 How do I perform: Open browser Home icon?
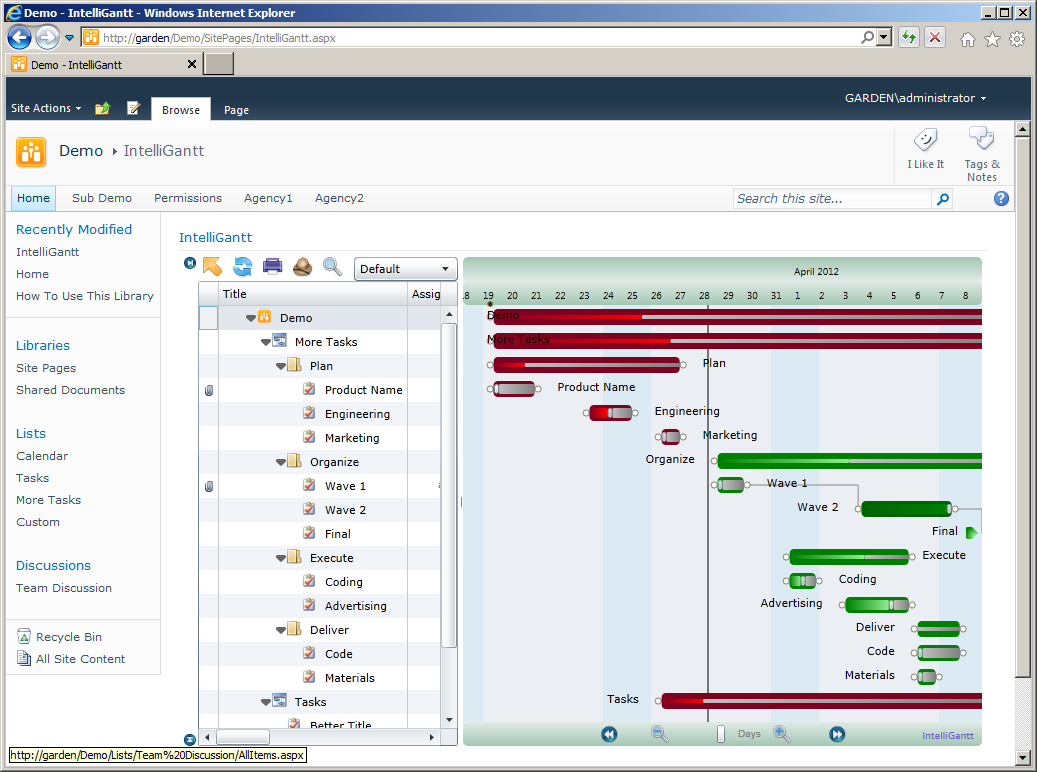pyautogui.click(x=968, y=40)
